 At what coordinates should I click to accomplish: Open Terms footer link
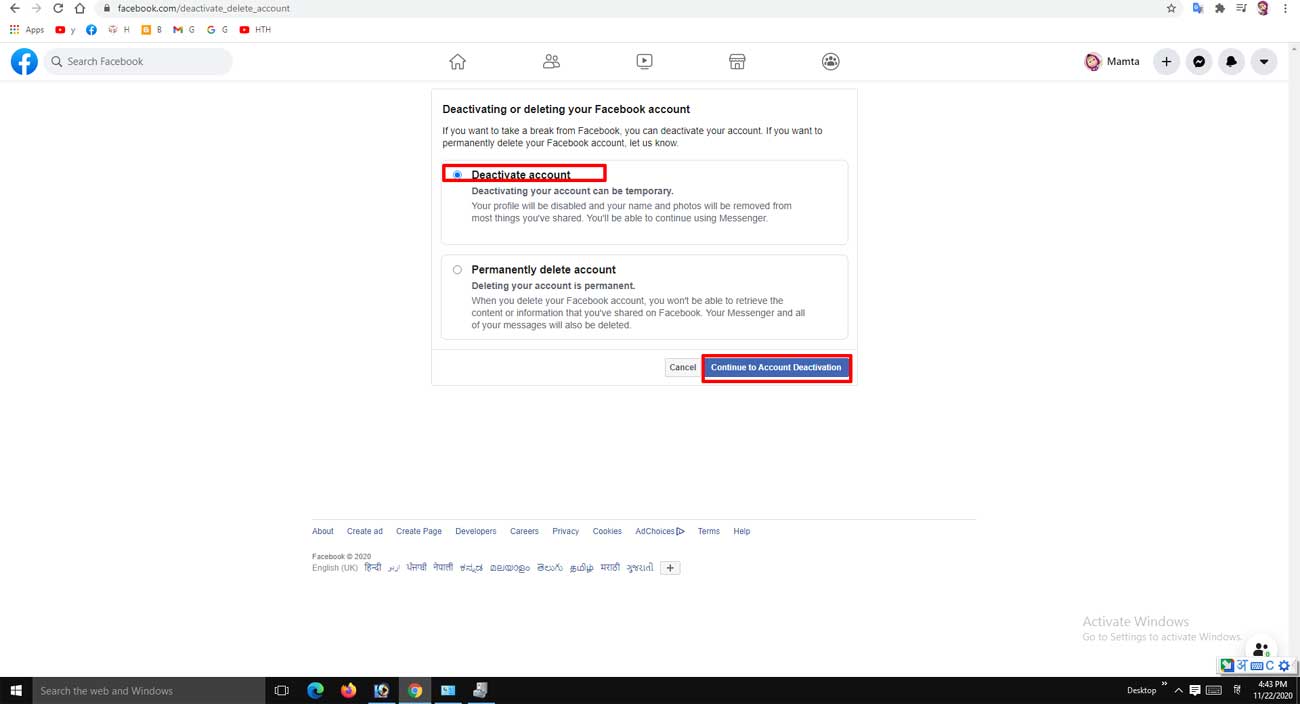(x=709, y=532)
